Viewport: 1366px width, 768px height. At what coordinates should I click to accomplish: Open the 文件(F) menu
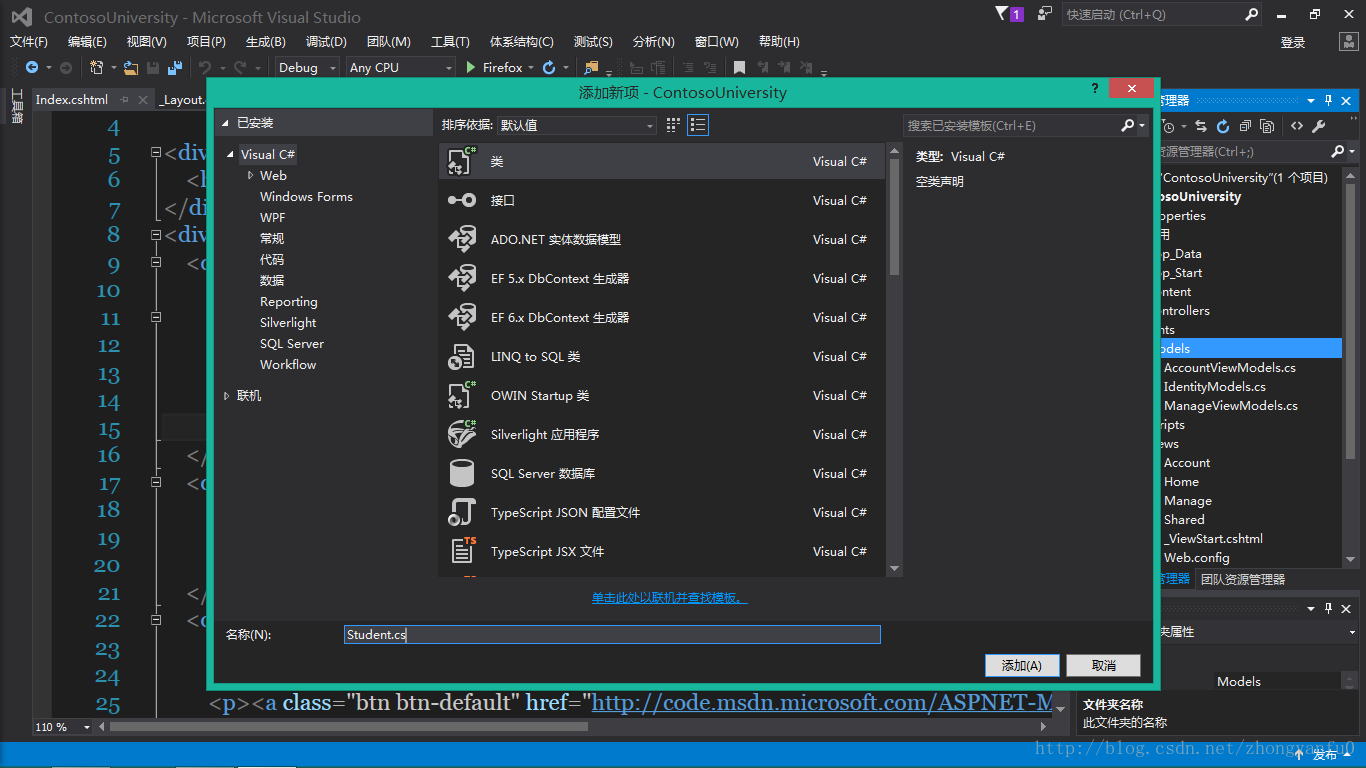29,41
